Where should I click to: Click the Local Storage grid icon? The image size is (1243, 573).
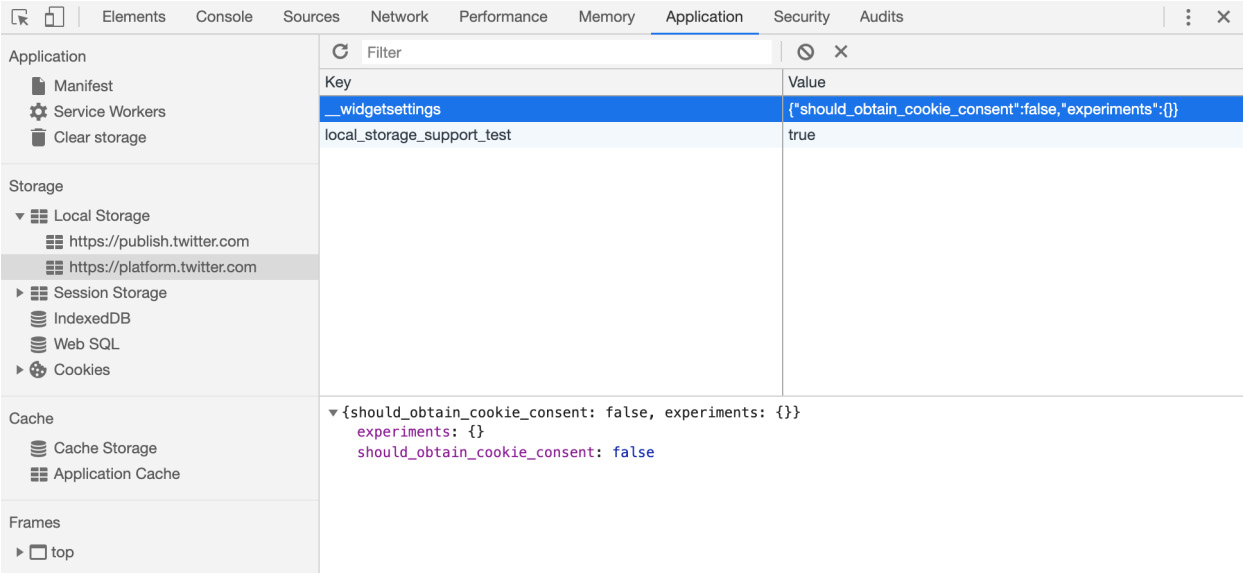pos(39,216)
